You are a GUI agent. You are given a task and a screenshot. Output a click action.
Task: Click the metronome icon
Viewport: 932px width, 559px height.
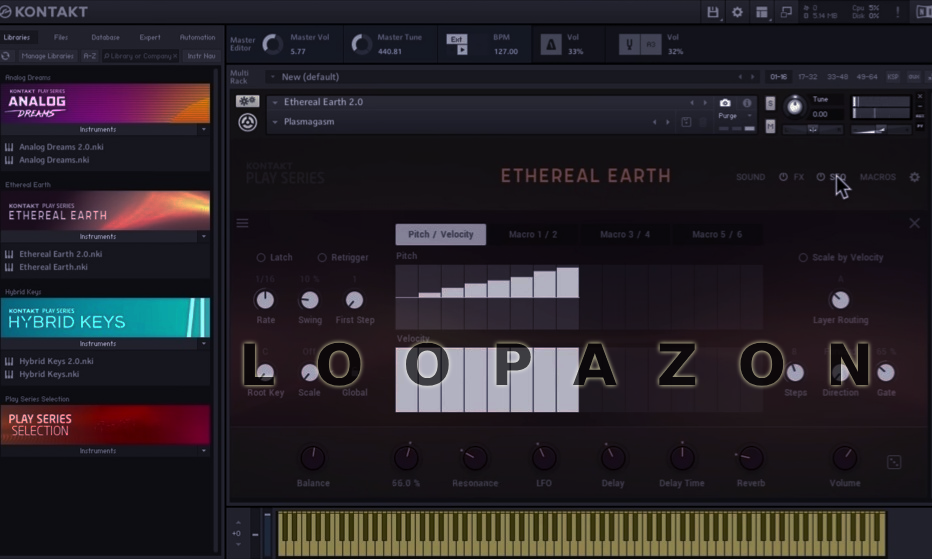(x=551, y=45)
